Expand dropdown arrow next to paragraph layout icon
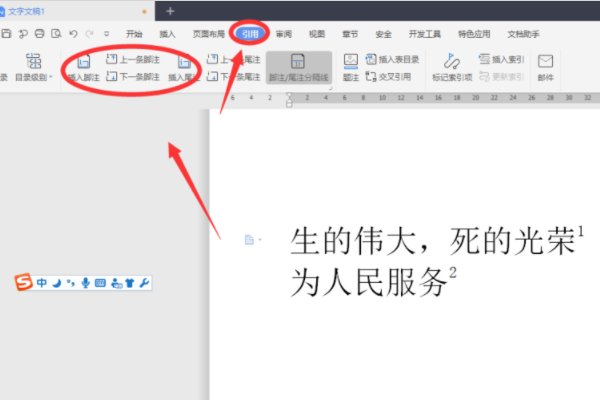Screen dimensions: 600x400 point(260,240)
